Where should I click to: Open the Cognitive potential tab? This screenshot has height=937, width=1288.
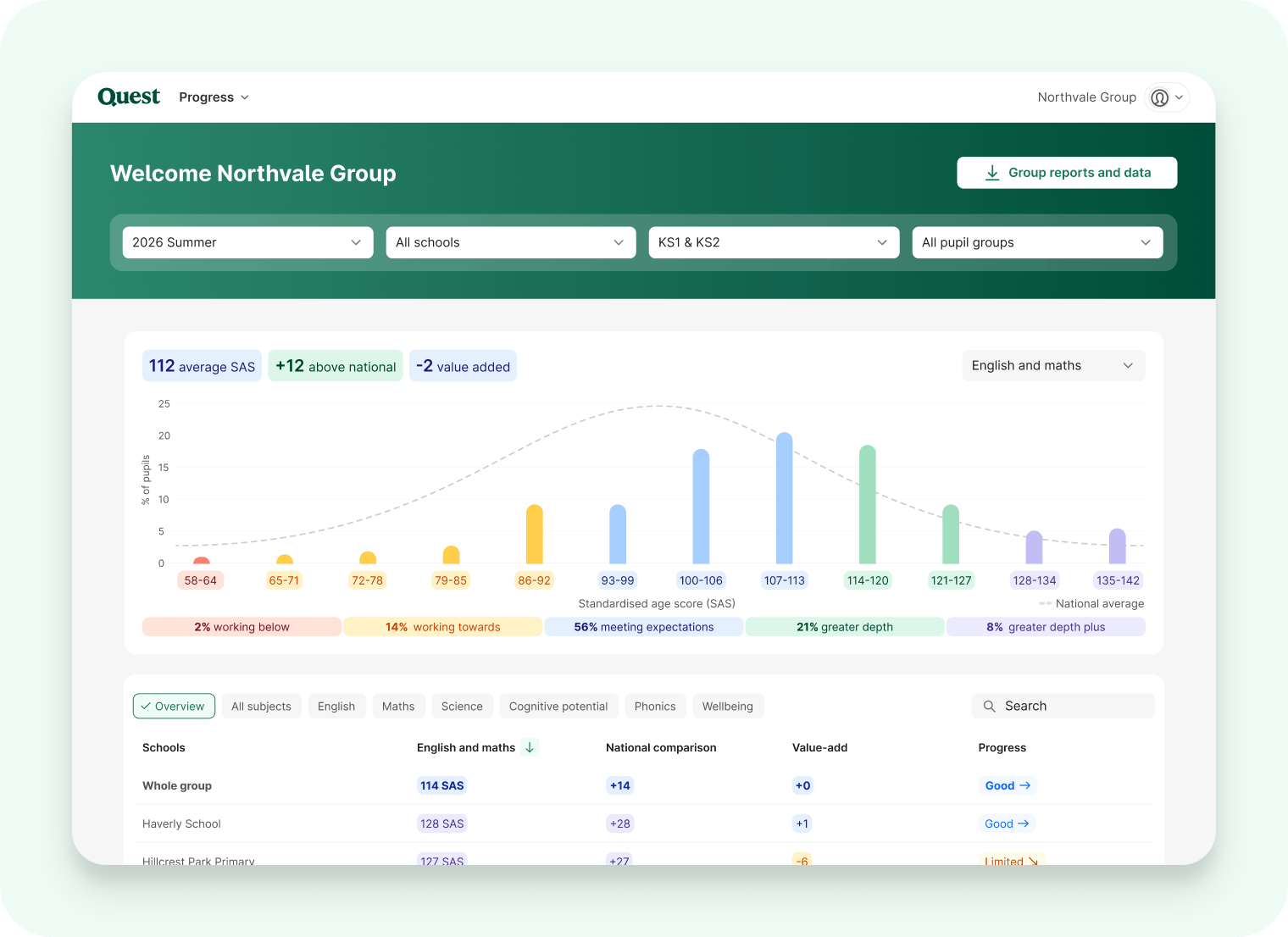(558, 706)
